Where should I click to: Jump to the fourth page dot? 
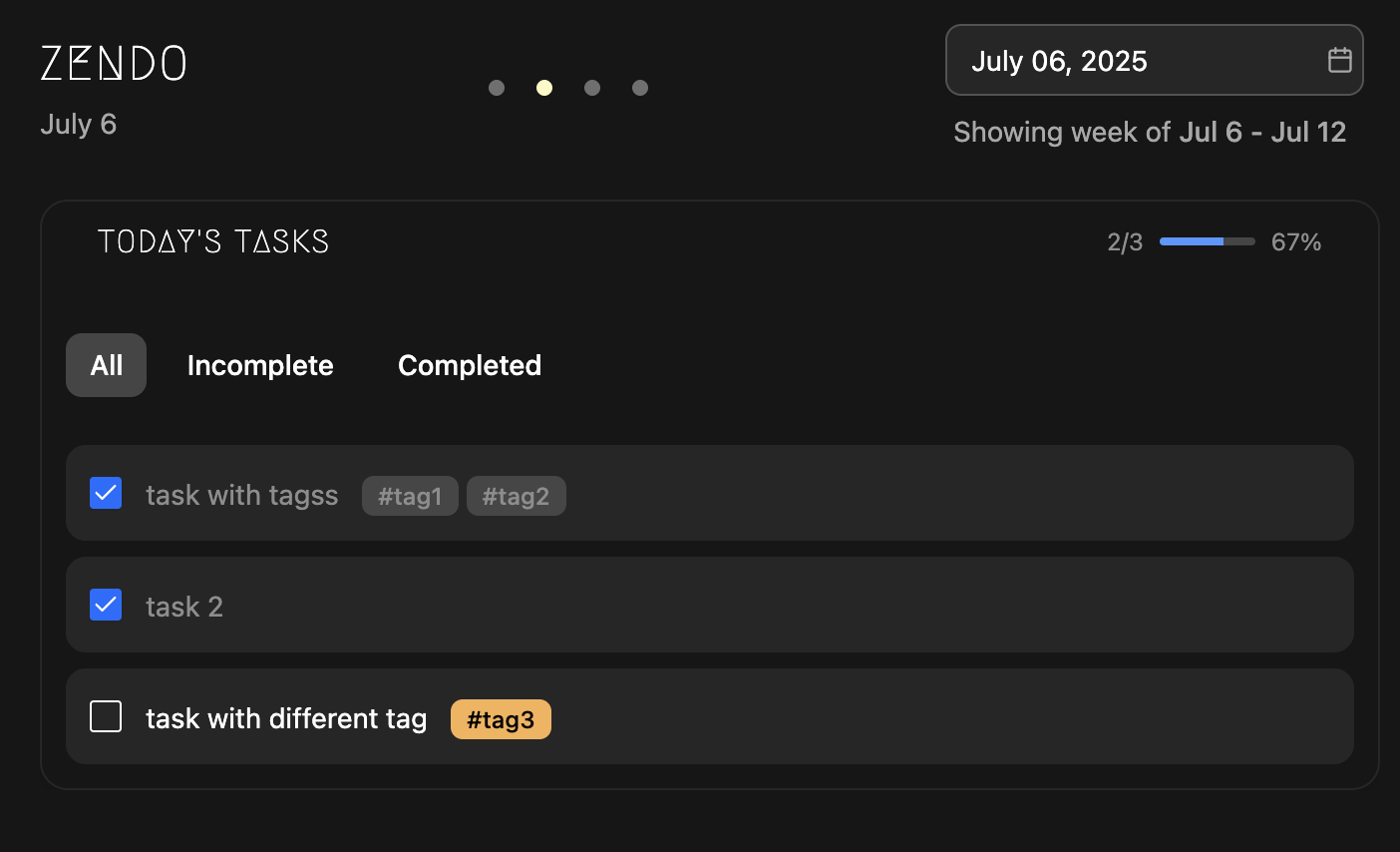(640, 88)
